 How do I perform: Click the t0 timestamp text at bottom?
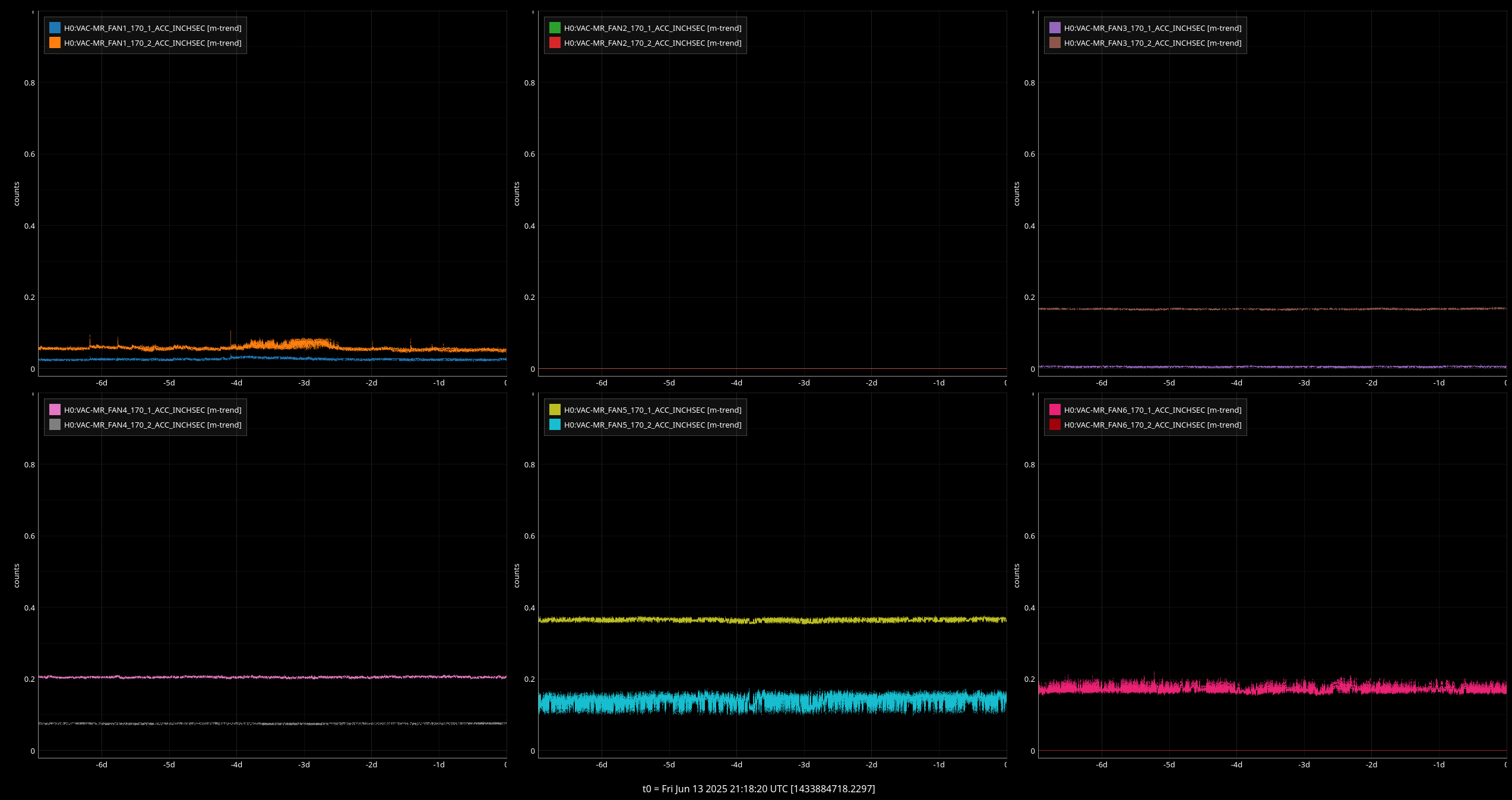pos(758,789)
